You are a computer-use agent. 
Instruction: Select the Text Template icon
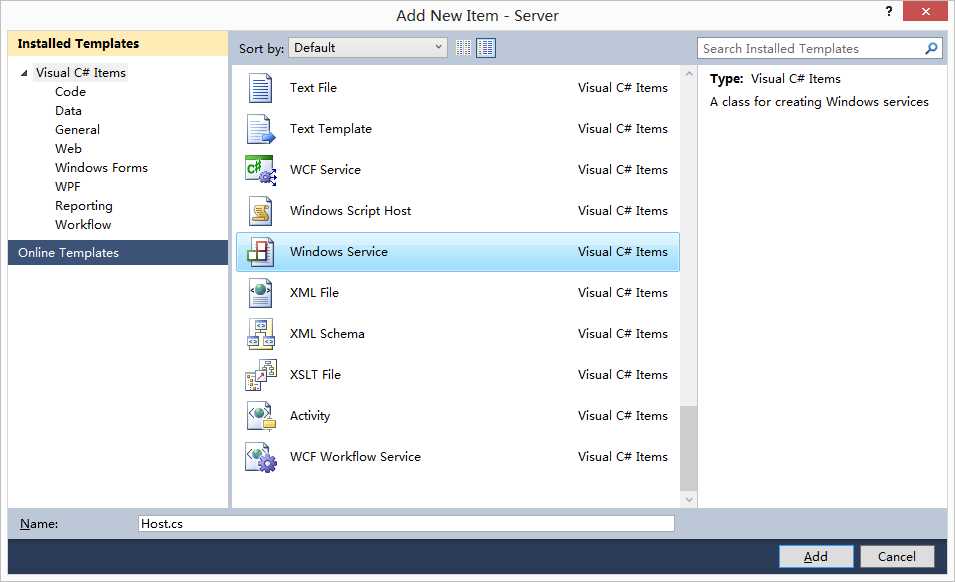pyautogui.click(x=261, y=129)
